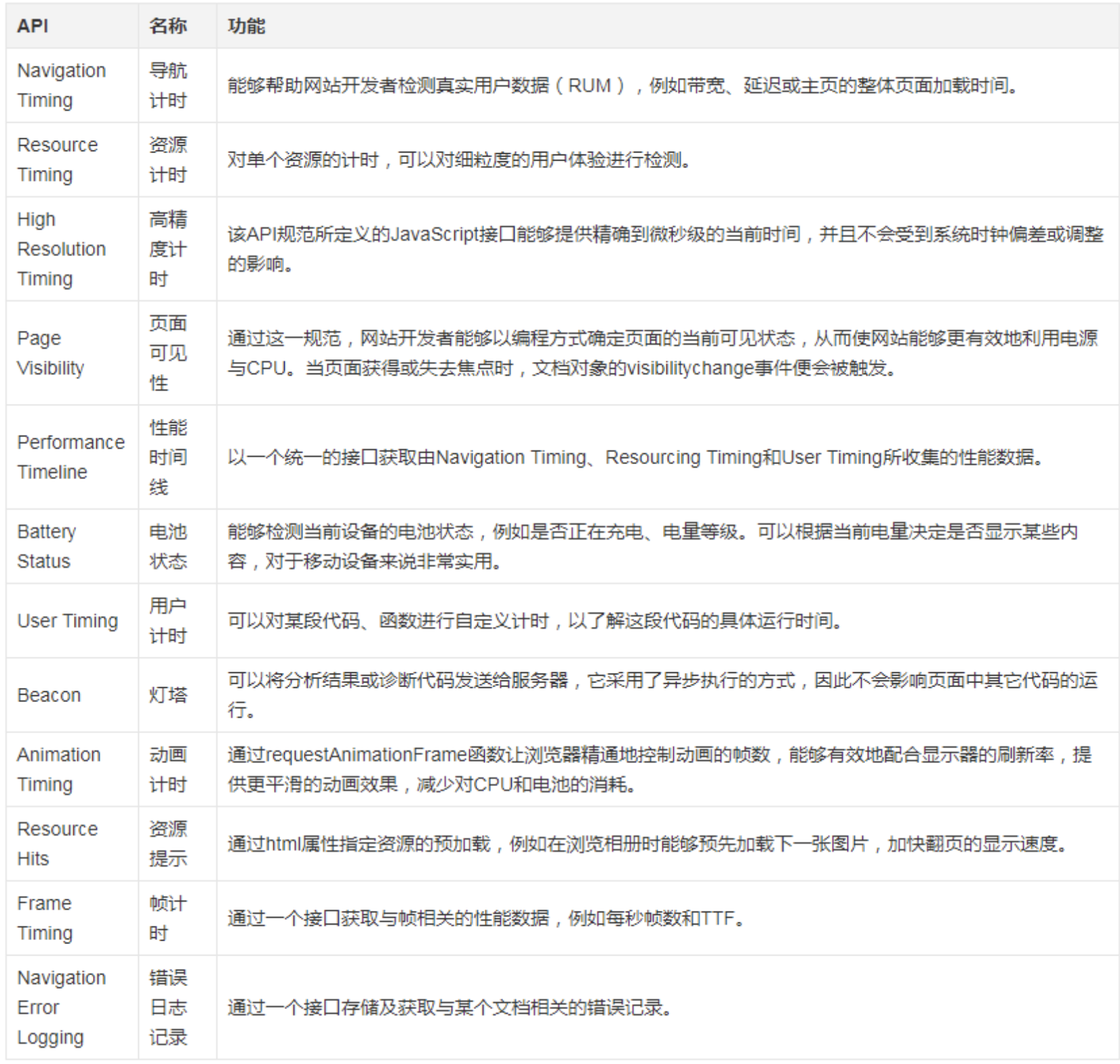Click the "名称" column header
Image resolution: width=1120 pixels, height=1064 pixels.
coord(167,26)
